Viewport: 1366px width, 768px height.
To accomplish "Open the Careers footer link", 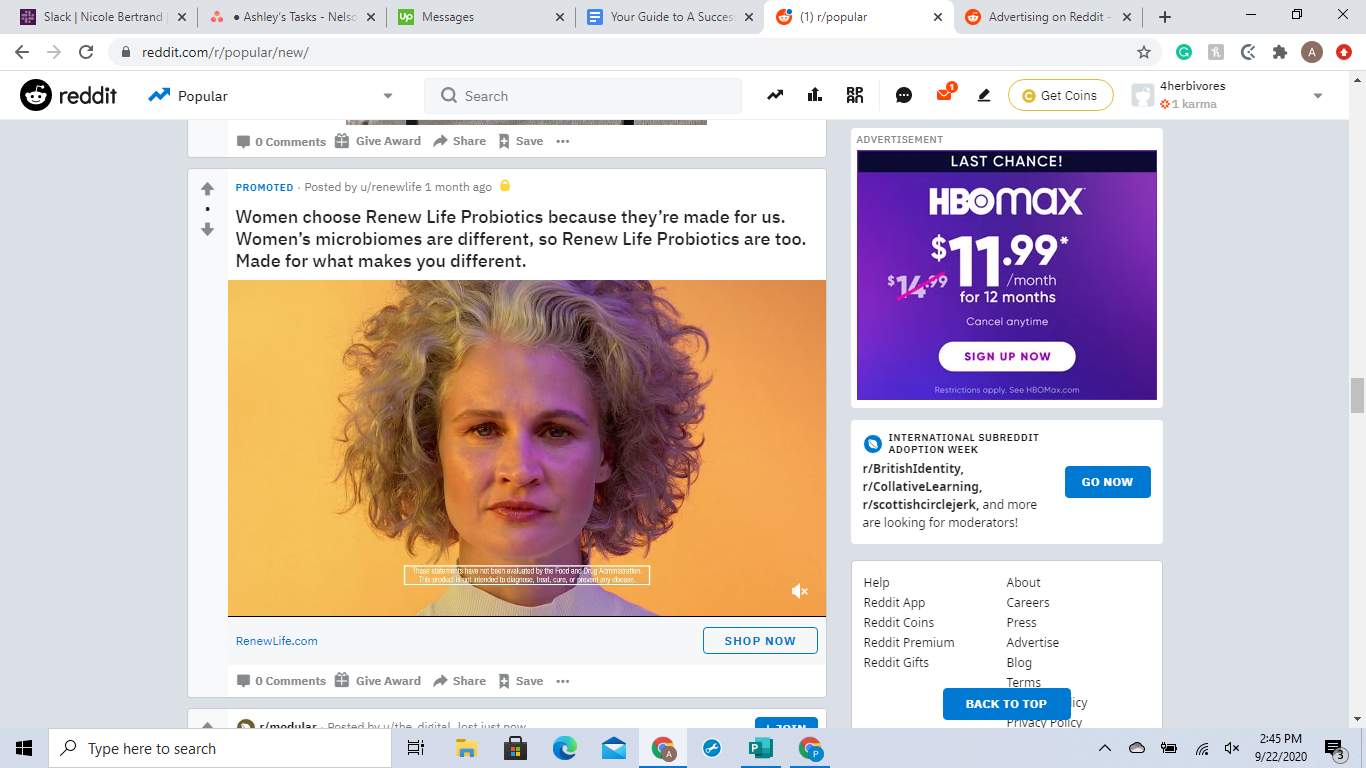I will click(1028, 602).
